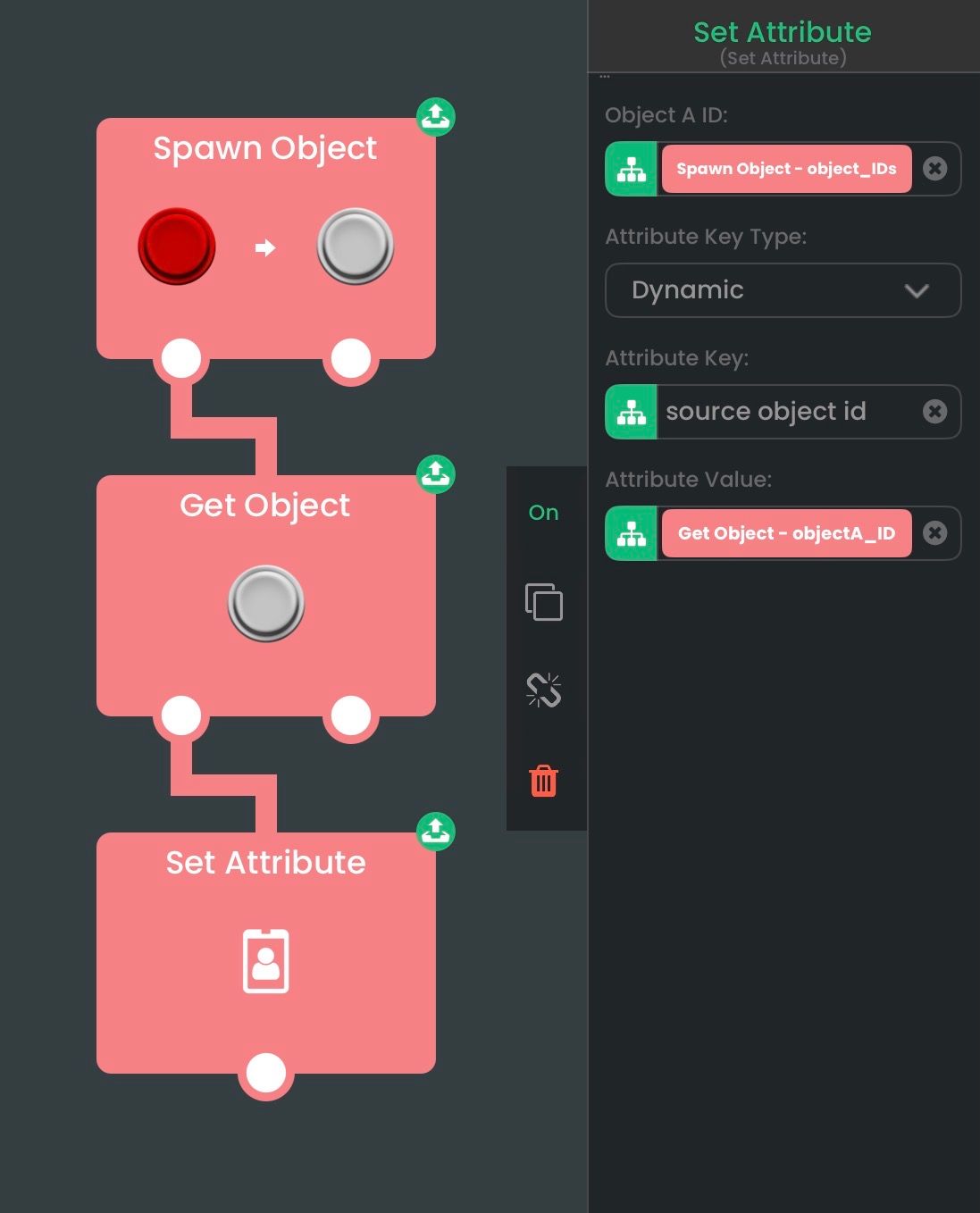This screenshot has width=980, height=1213.
Task: Click the bottom output port of Set Attribute
Action: pos(266,1073)
